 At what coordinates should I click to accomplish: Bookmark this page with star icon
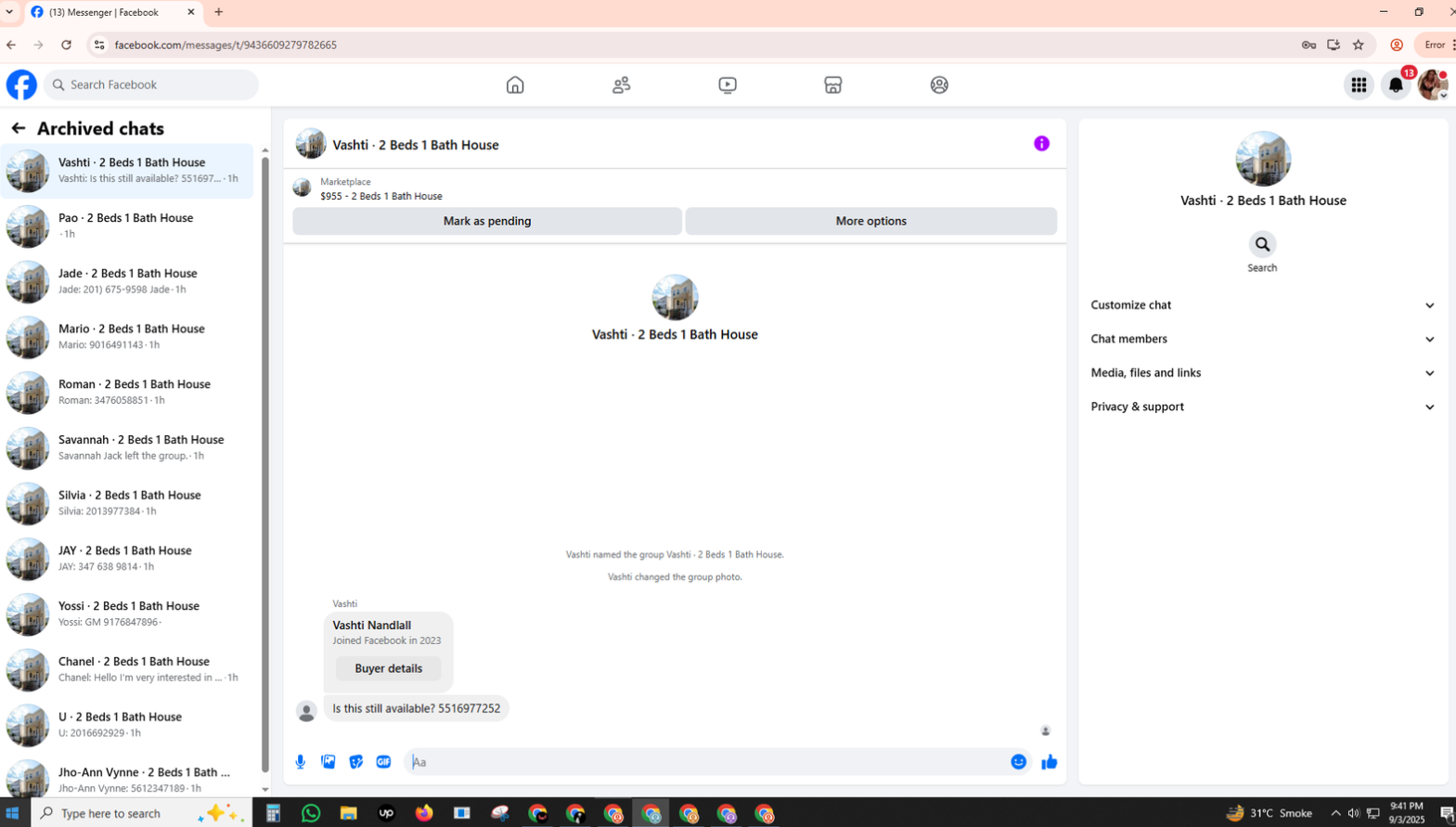coord(1359,45)
